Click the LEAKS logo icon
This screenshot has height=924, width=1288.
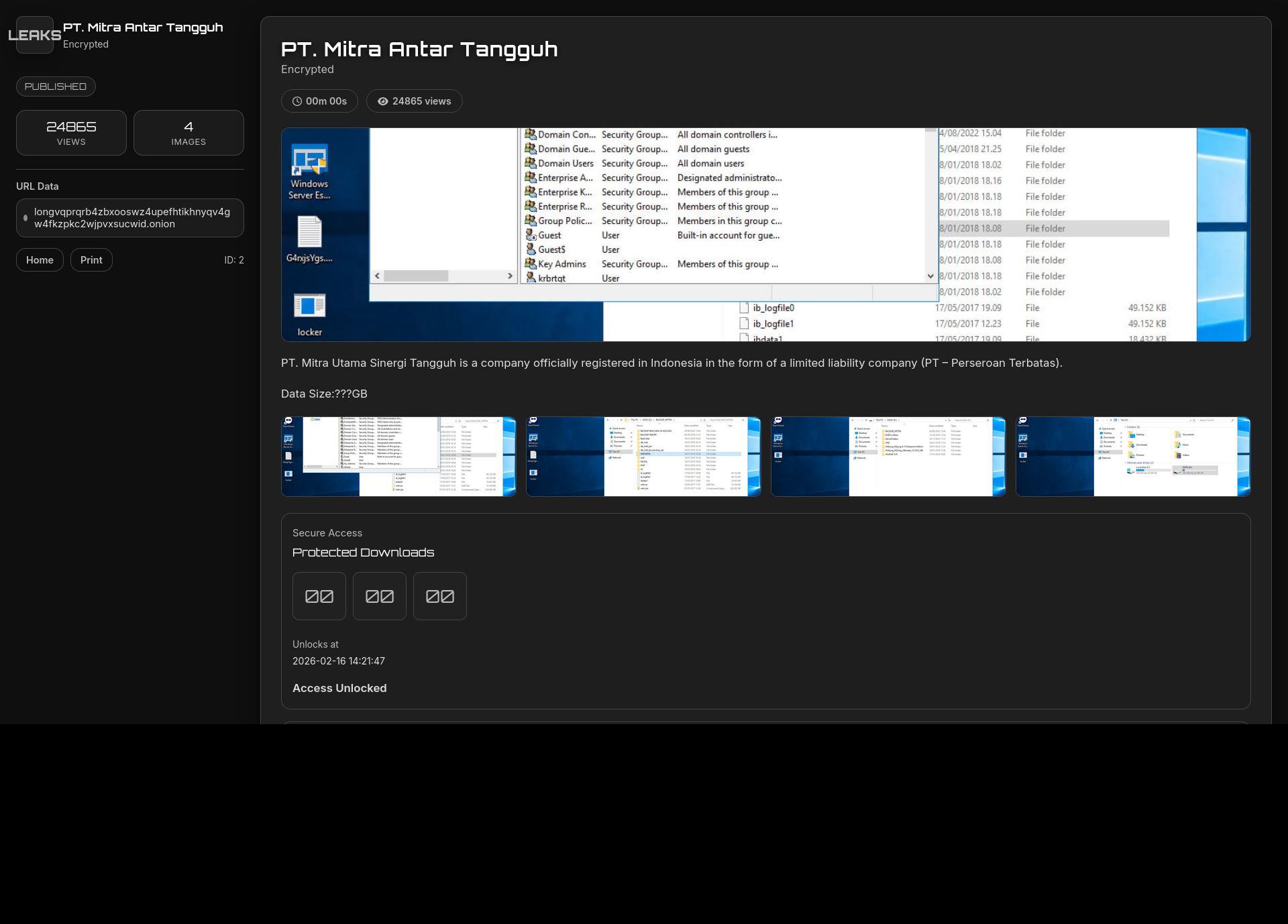click(x=34, y=36)
